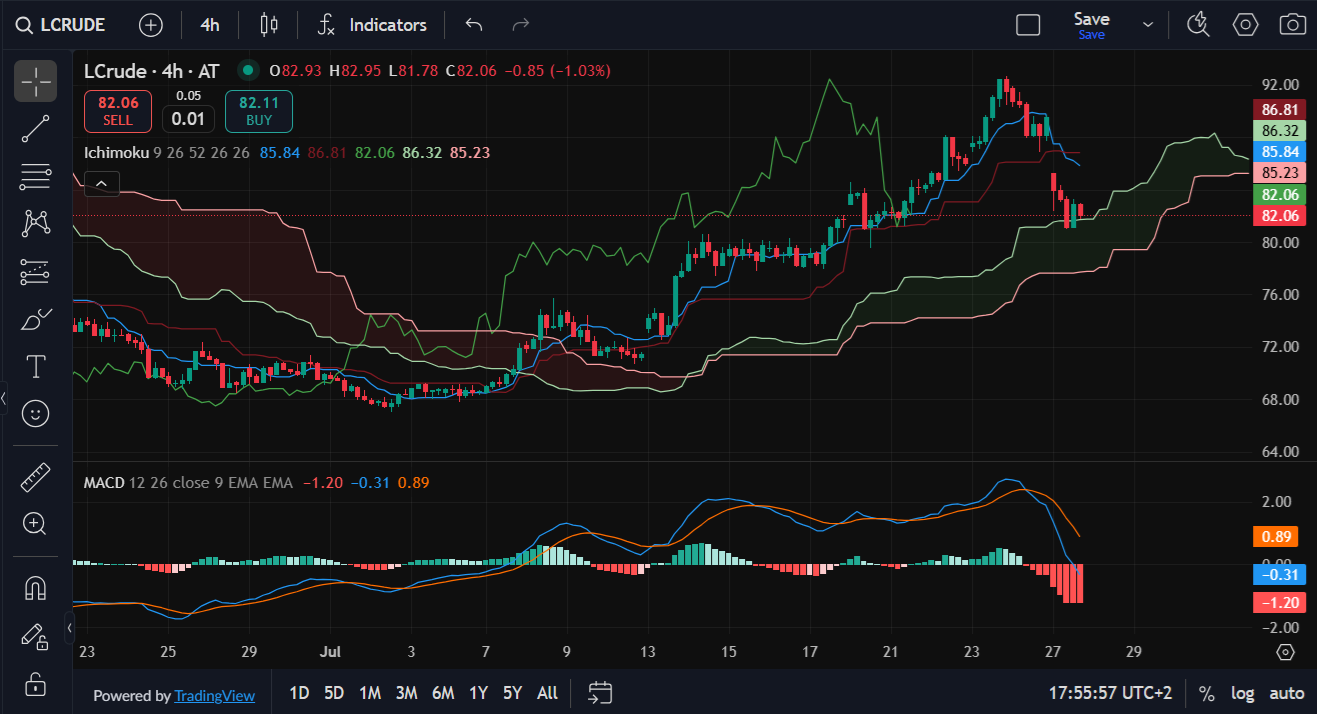Open the Fibonacci retracement tools
Image resolution: width=1317 pixels, height=714 pixels.
(x=35, y=176)
